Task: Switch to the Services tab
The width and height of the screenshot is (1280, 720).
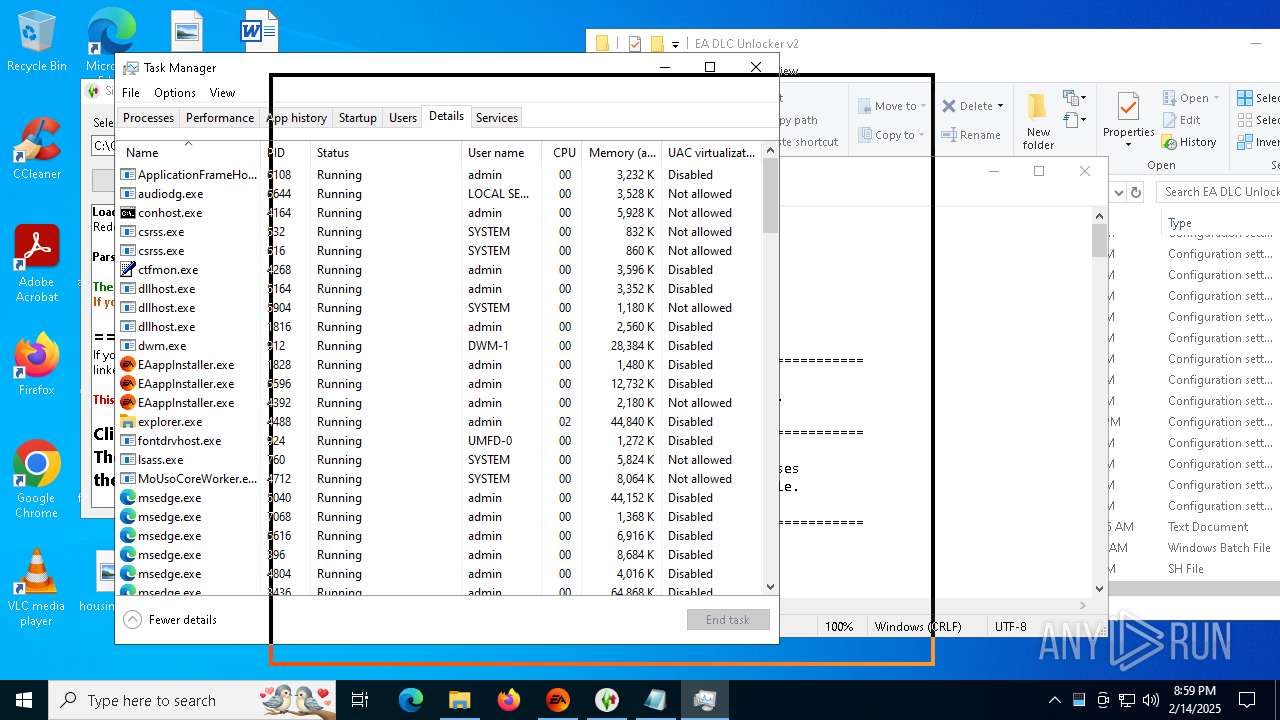Action: pyautogui.click(x=497, y=118)
